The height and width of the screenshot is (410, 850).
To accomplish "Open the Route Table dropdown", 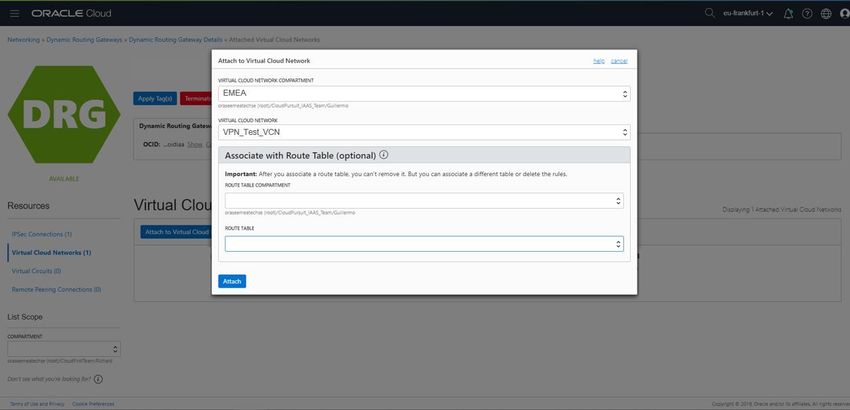I will 424,244.
